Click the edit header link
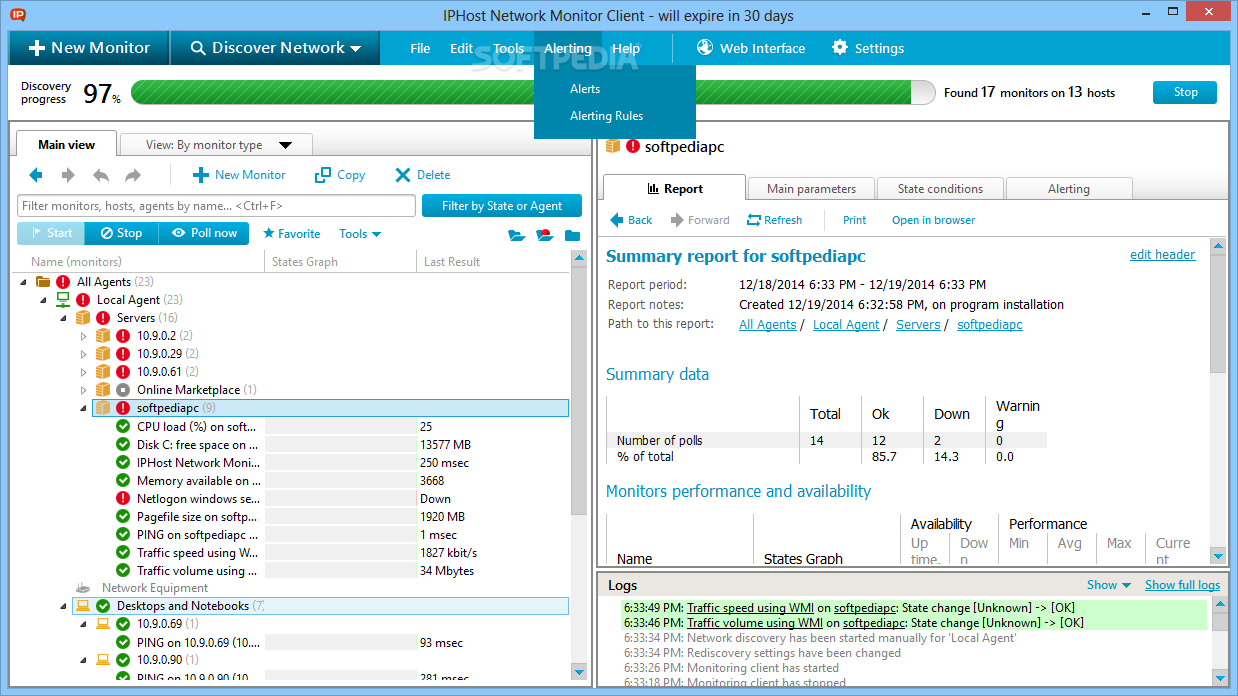1238x696 pixels. [x=1162, y=255]
